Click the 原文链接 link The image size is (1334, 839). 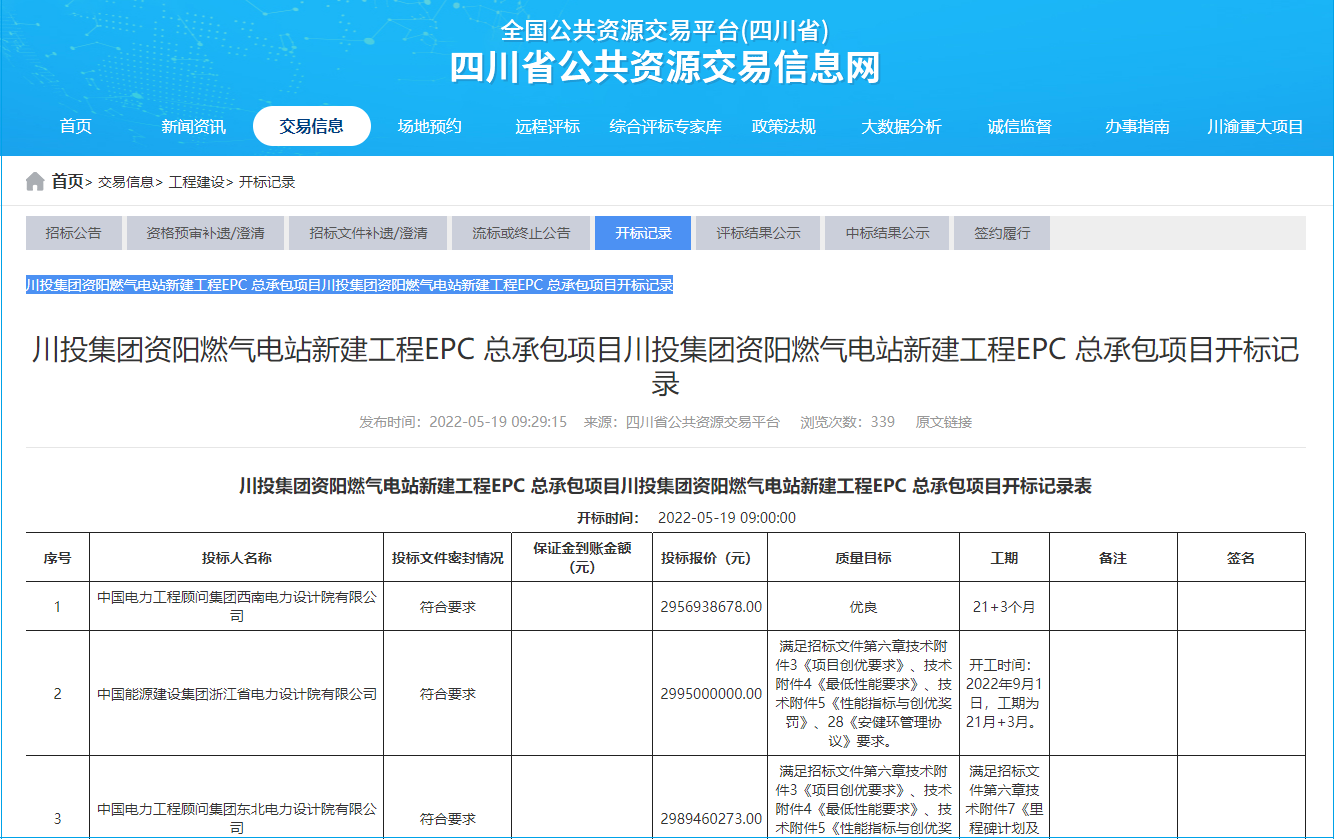943,422
